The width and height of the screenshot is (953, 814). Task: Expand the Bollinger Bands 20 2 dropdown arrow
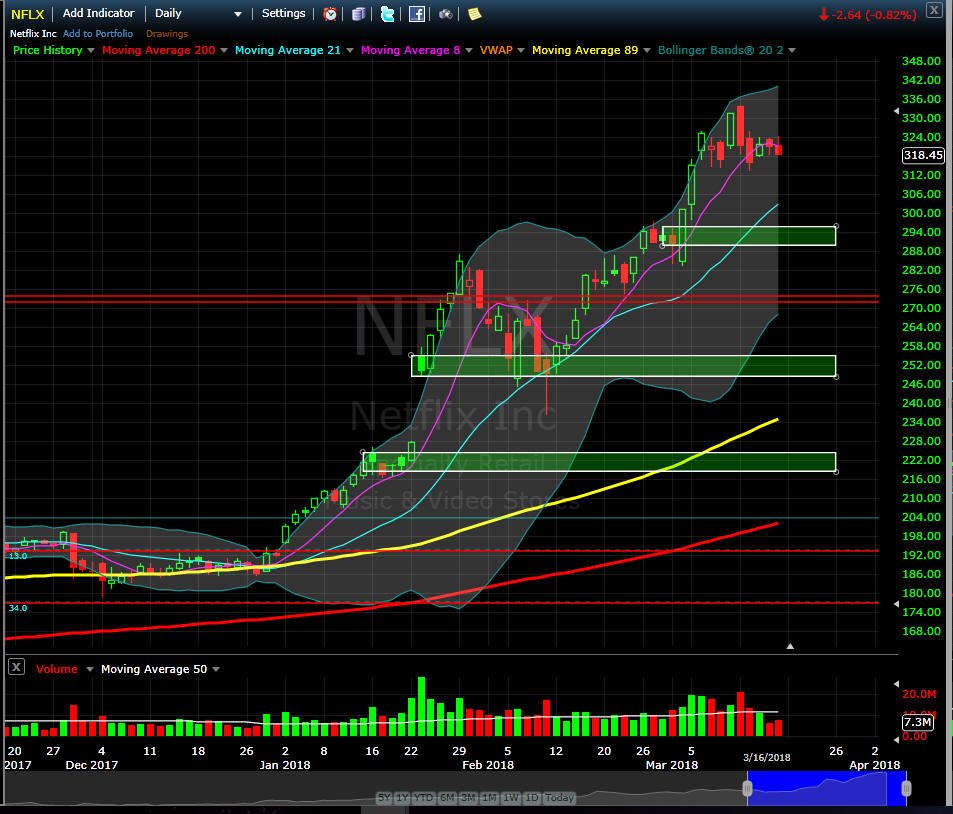pos(792,50)
